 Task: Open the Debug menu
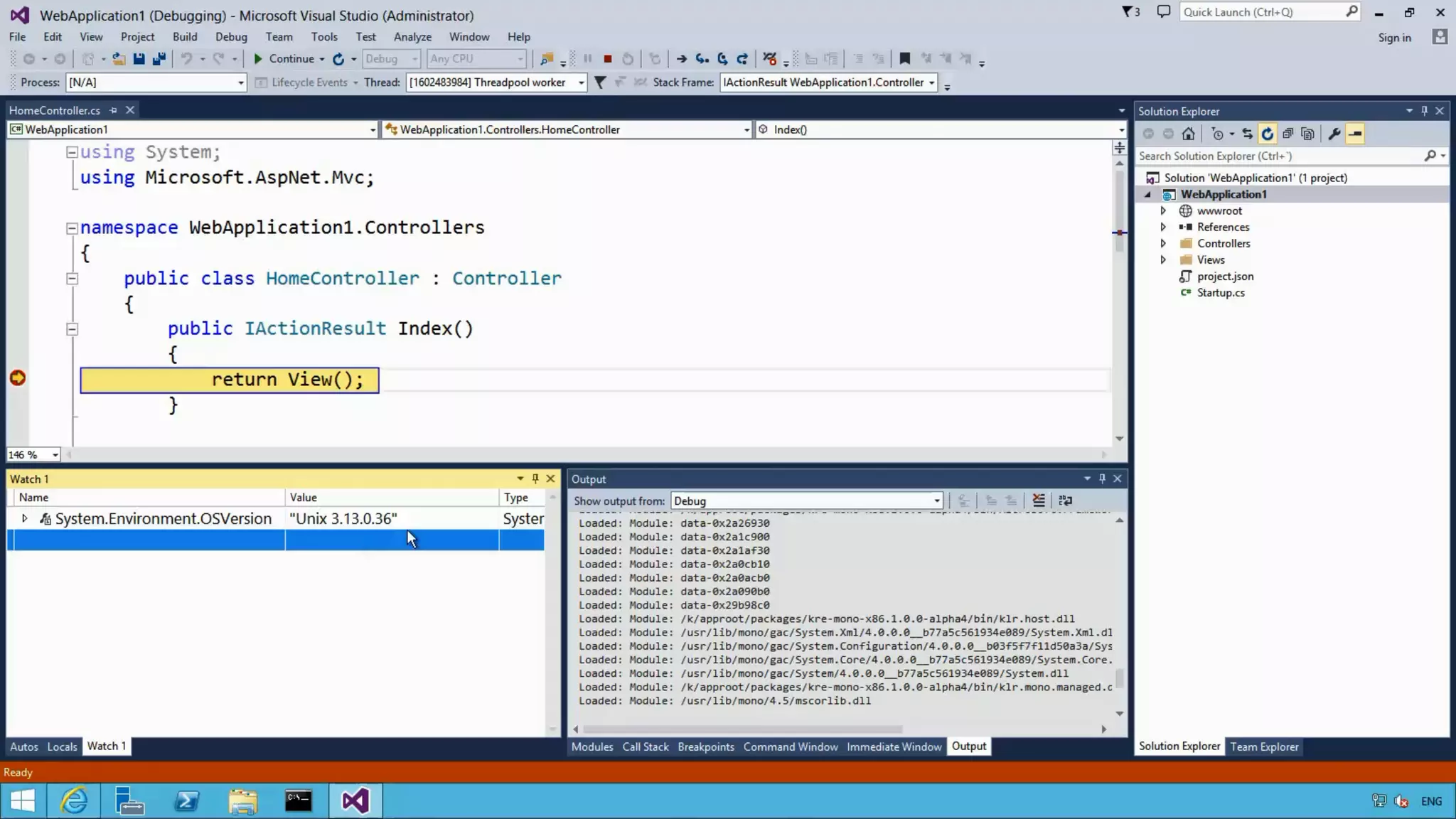[231, 37]
